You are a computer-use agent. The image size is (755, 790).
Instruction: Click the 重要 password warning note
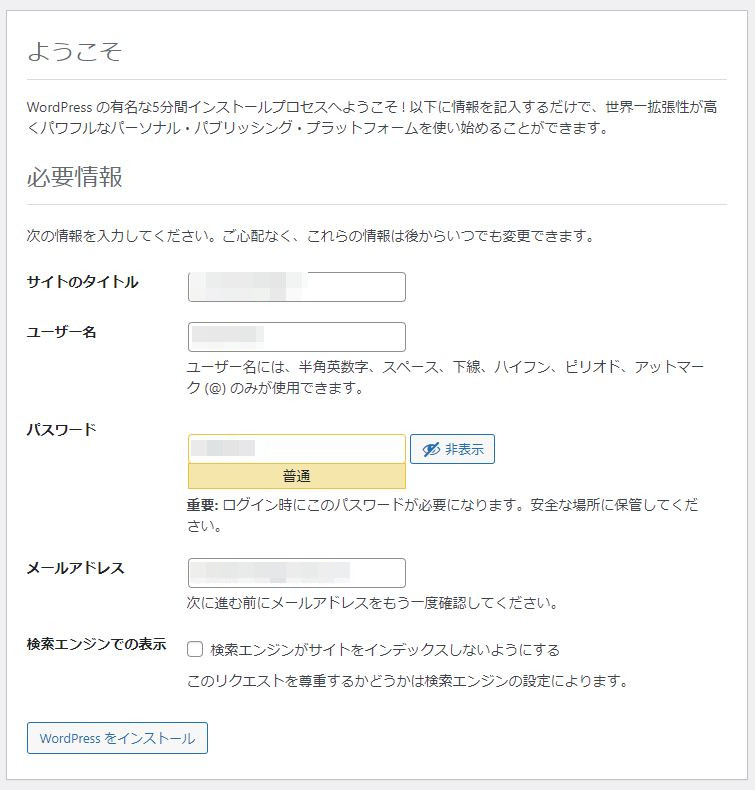(441, 515)
